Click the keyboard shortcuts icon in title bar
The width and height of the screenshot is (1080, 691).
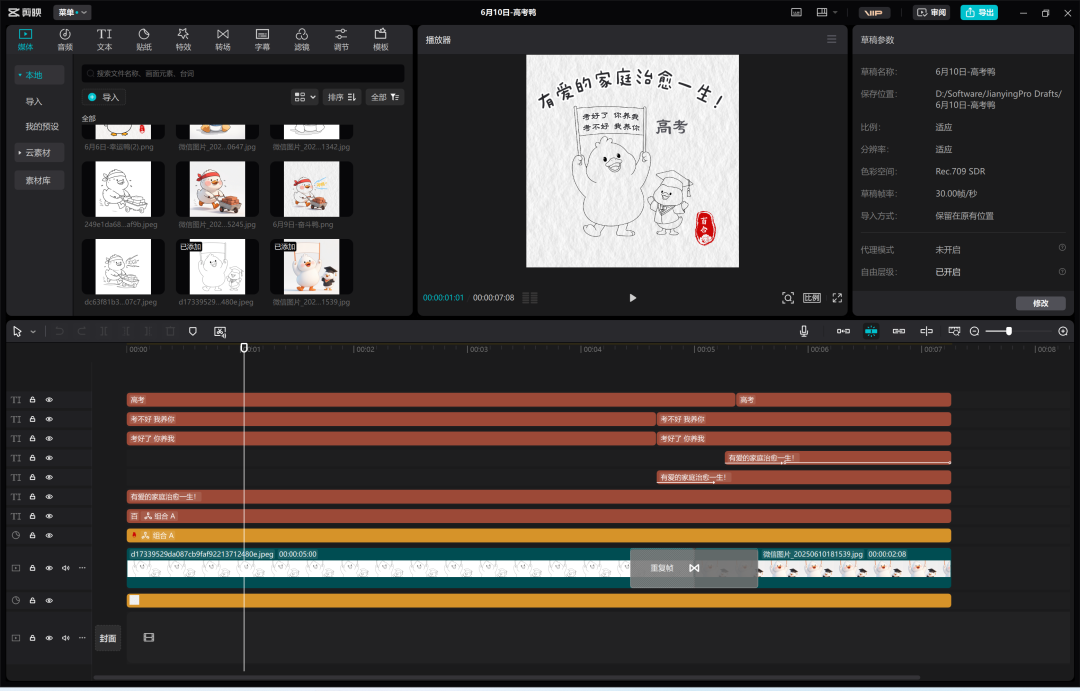[796, 12]
